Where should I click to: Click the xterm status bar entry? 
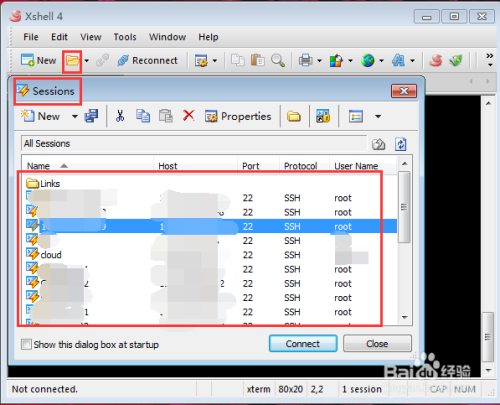258,389
